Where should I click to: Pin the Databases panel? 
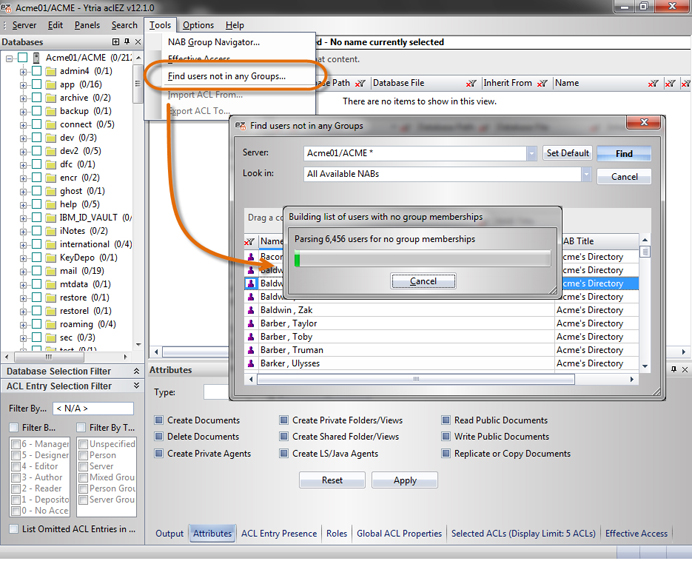[127, 41]
